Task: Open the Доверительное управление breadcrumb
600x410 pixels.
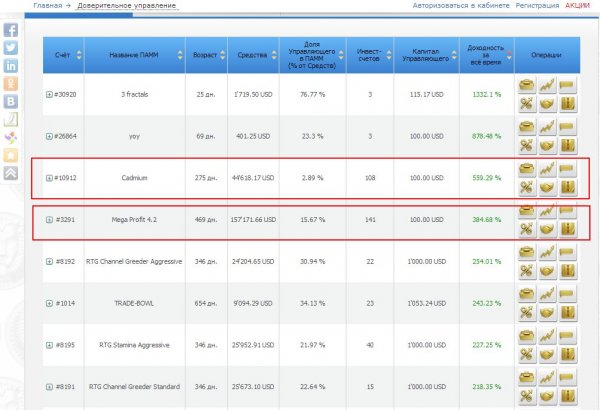Action: 127,6
